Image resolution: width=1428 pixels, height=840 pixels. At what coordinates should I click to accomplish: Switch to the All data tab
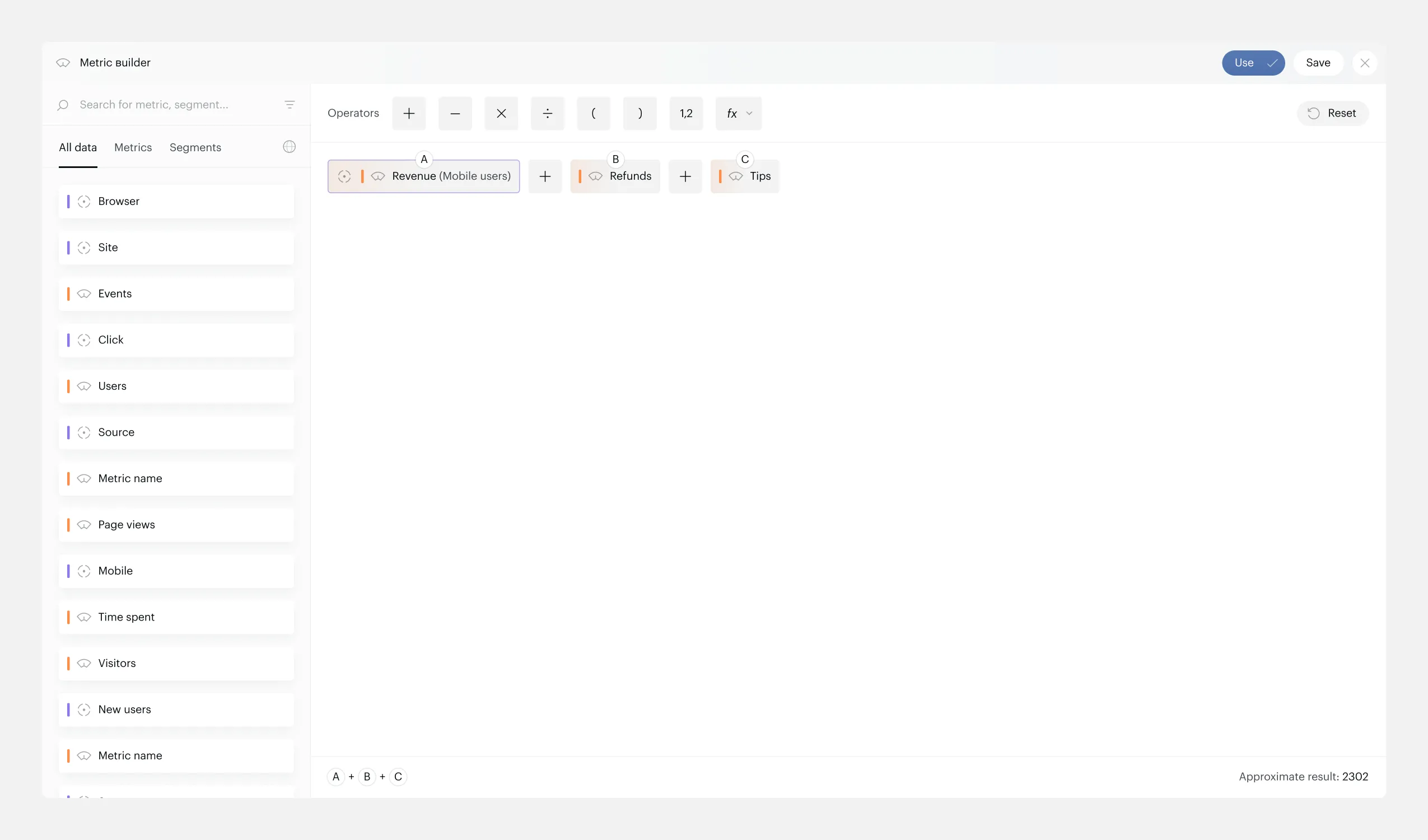click(78, 147)
